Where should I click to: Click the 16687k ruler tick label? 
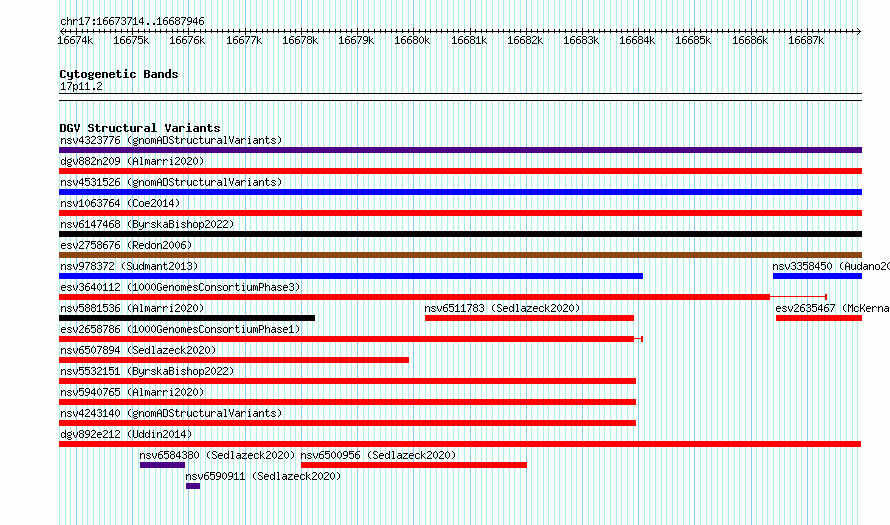[x=806, y=40]
